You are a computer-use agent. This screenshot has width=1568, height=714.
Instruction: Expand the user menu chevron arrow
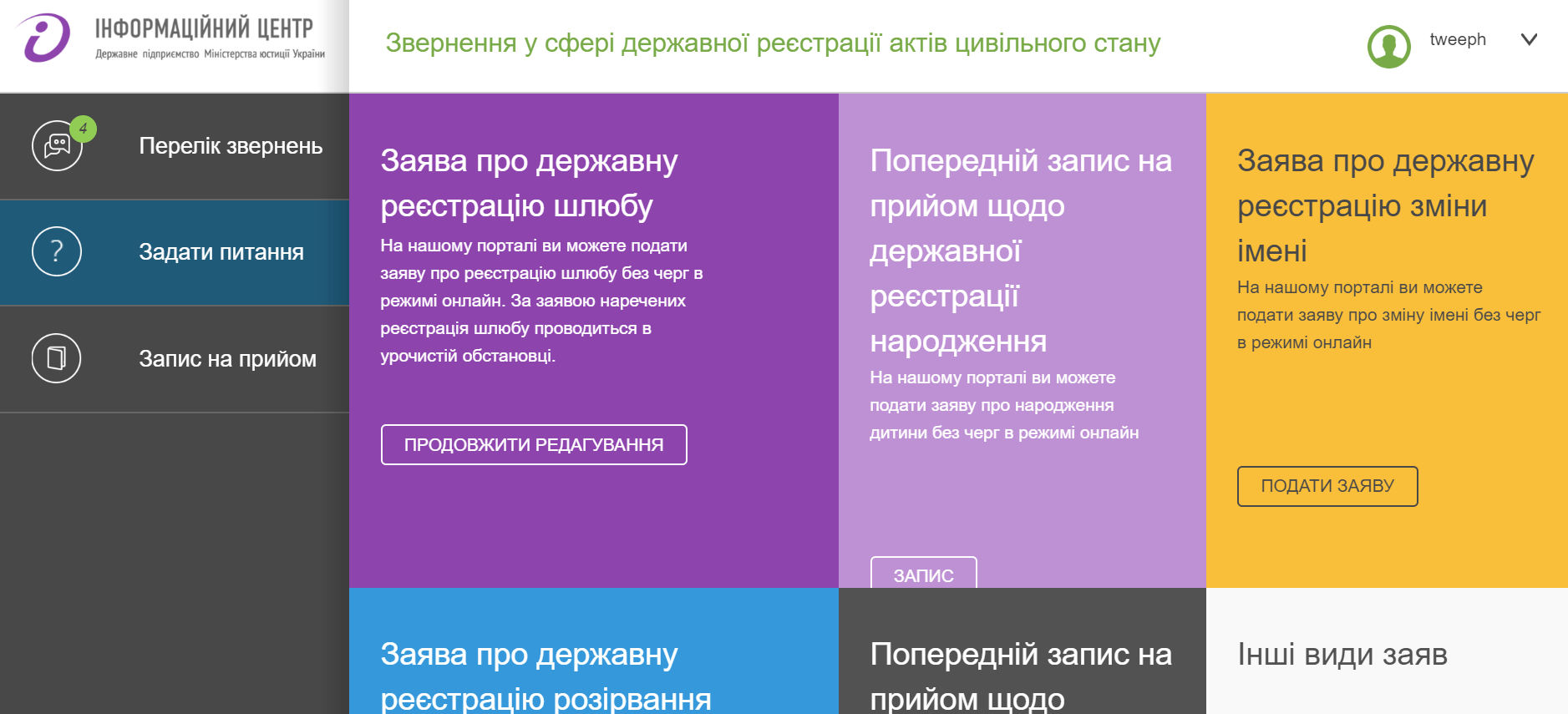(1529, 39)
